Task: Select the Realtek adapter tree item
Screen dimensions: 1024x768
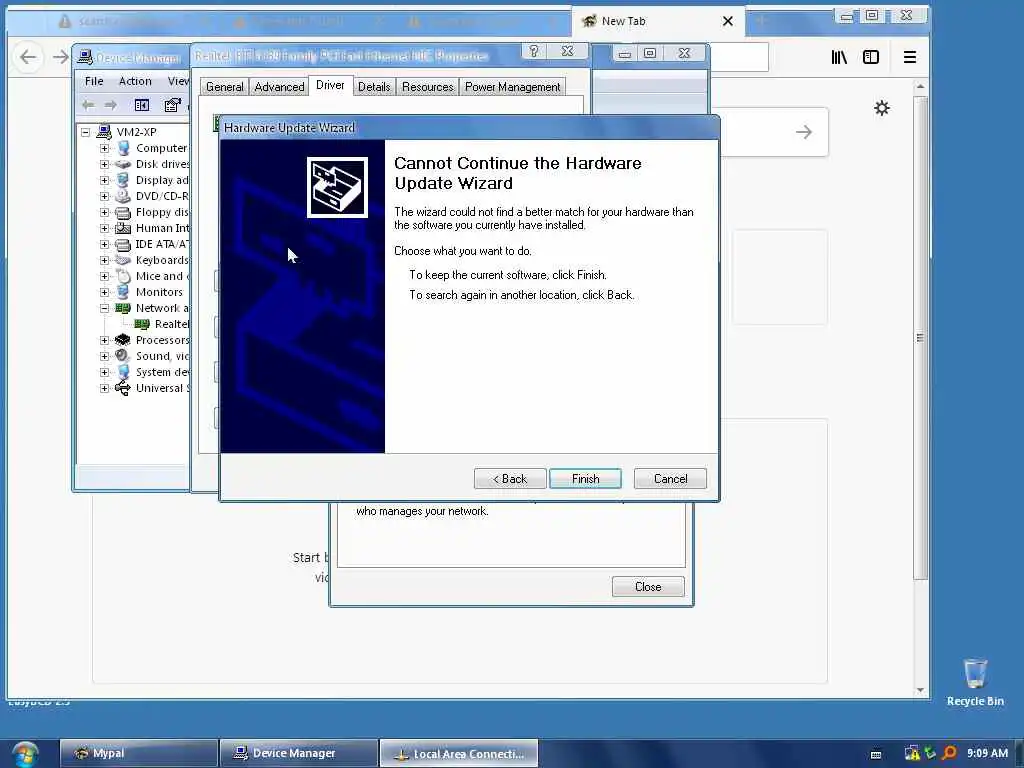Action: click(162, 324)
